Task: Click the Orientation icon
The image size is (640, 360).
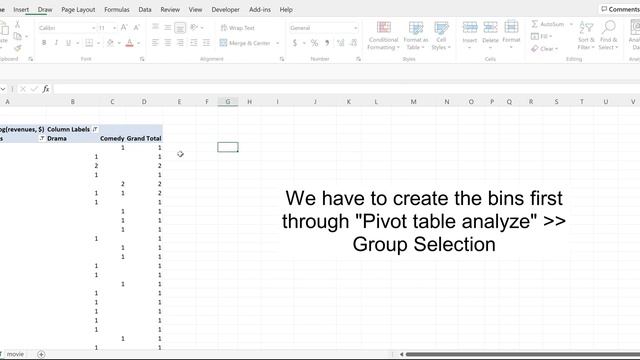Action: 194,27
